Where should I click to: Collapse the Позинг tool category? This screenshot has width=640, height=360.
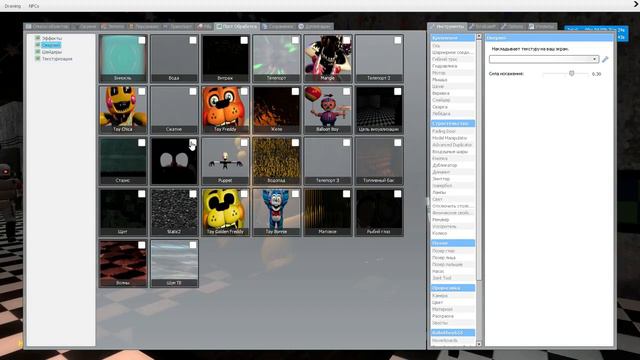click(453, 243)
